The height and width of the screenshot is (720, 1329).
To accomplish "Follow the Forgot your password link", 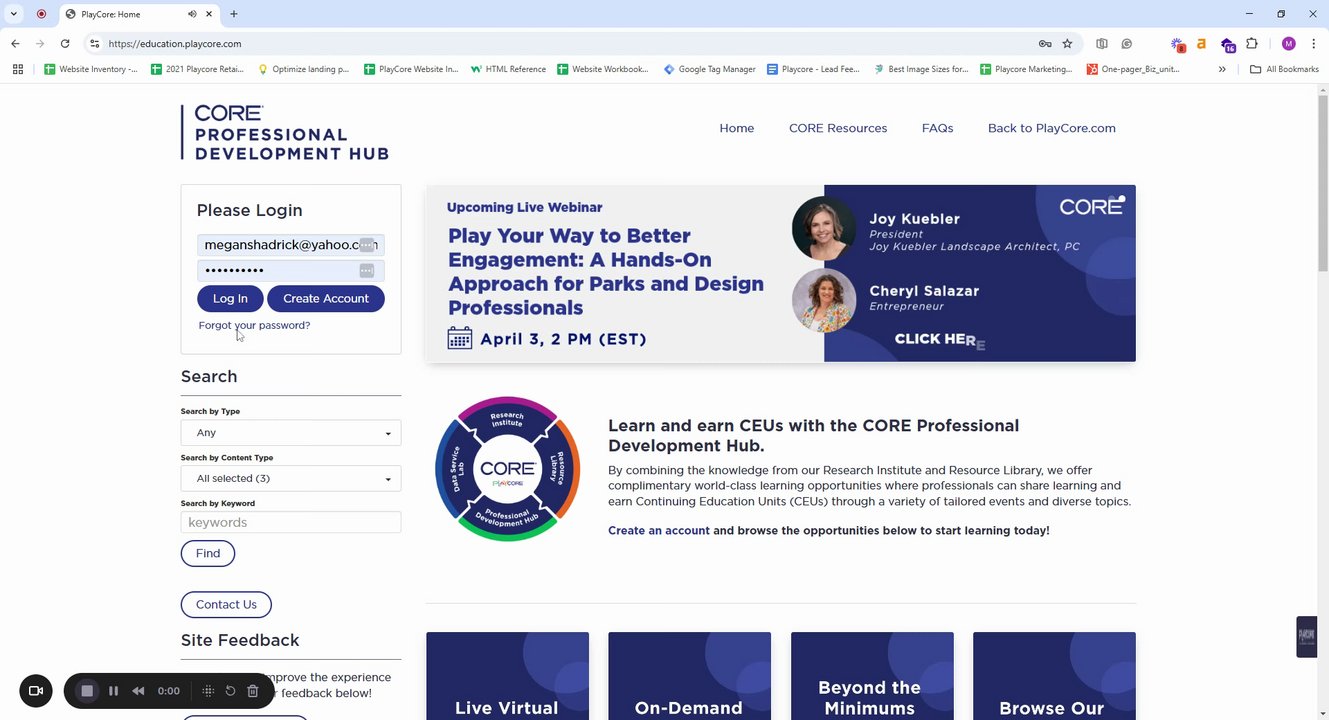I will coord(254,325).
